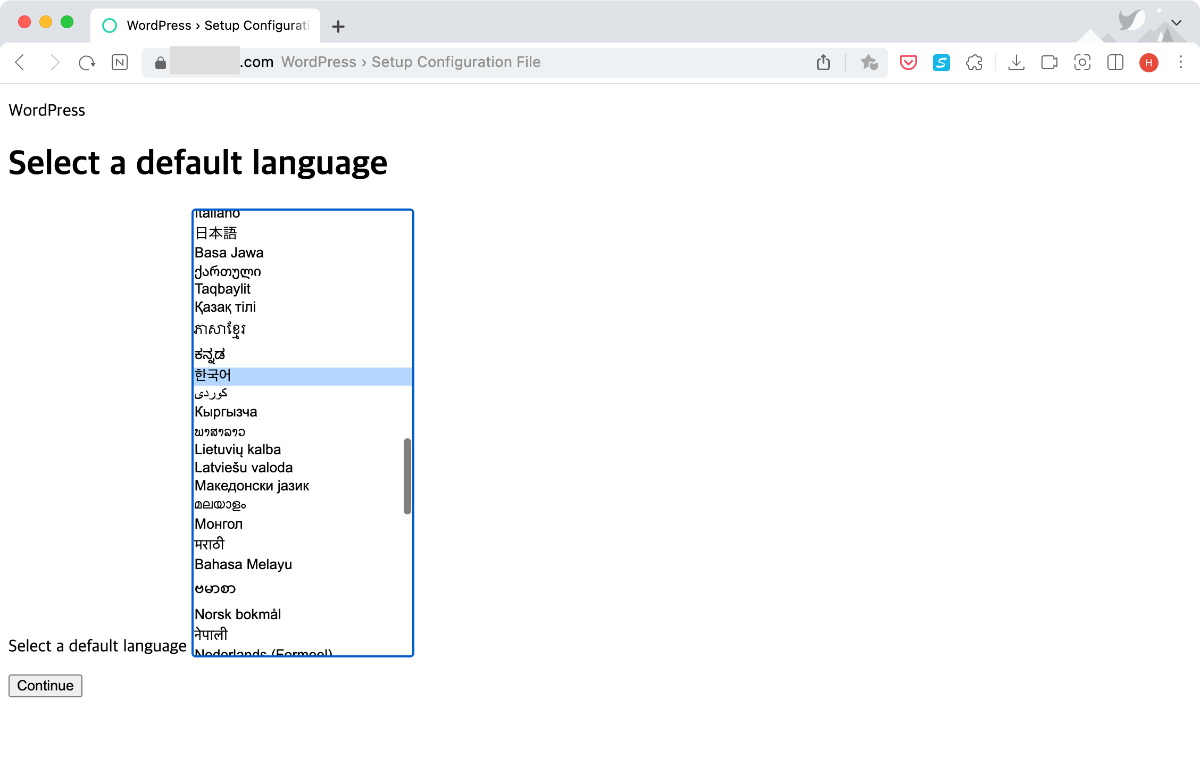
Task: Open the profile avatar H
Action: (x=1148, y=62)
